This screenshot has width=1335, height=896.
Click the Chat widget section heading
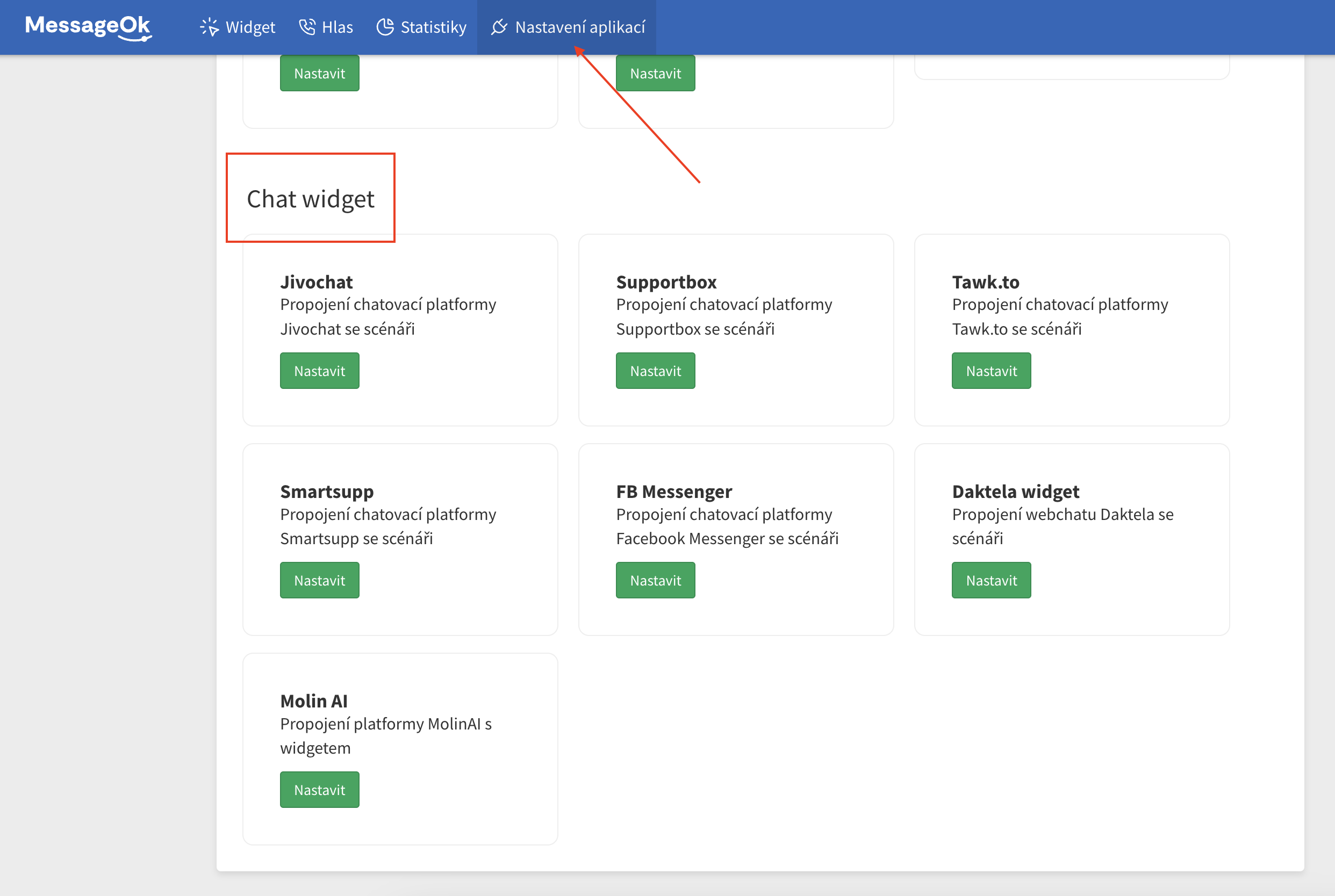pos(311,199)
